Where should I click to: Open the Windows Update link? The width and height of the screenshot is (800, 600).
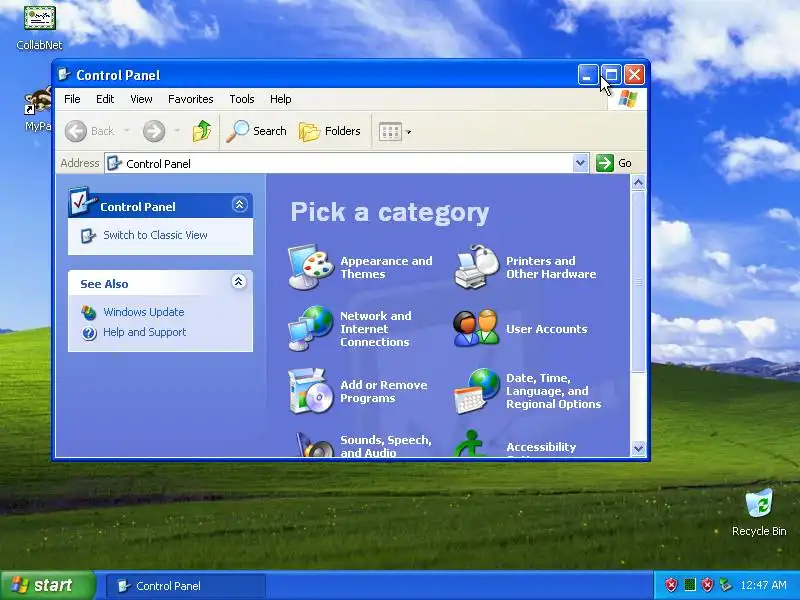(x=144, y=312)
